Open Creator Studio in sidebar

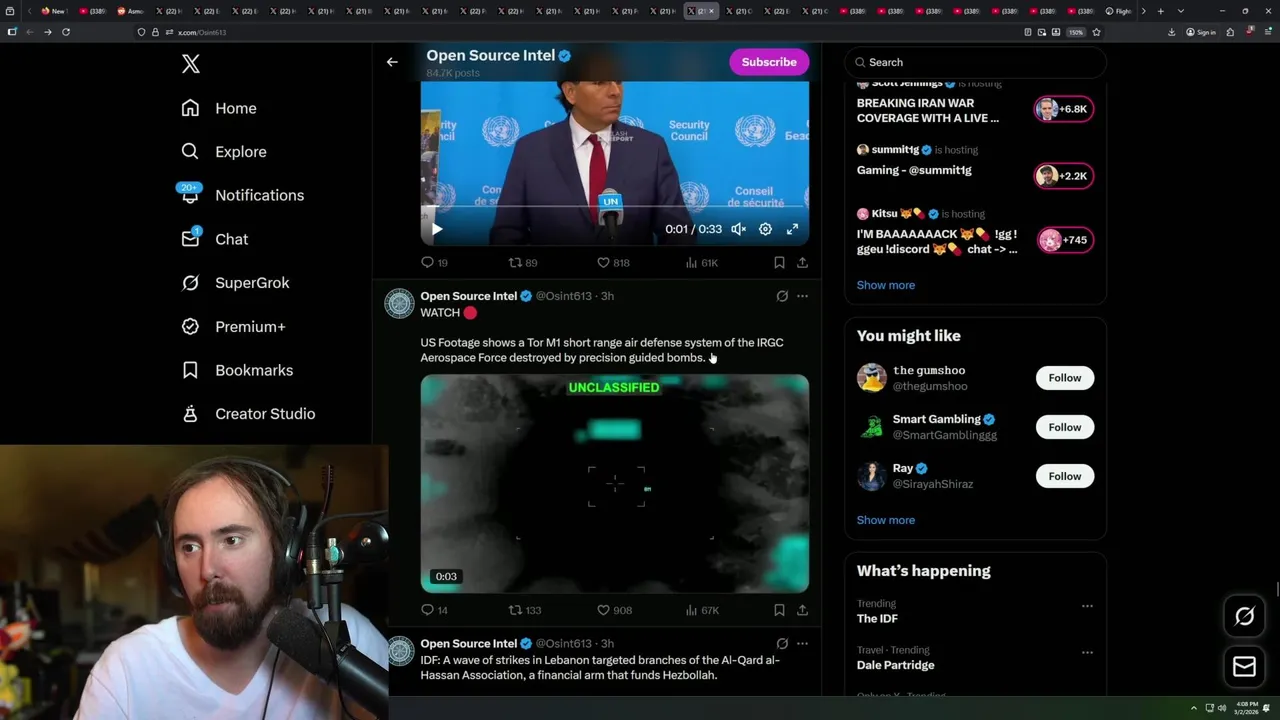[248, 414]
